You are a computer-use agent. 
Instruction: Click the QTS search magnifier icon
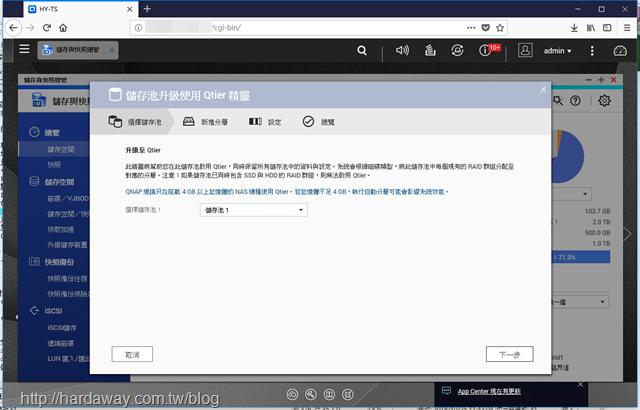(362, 51)
